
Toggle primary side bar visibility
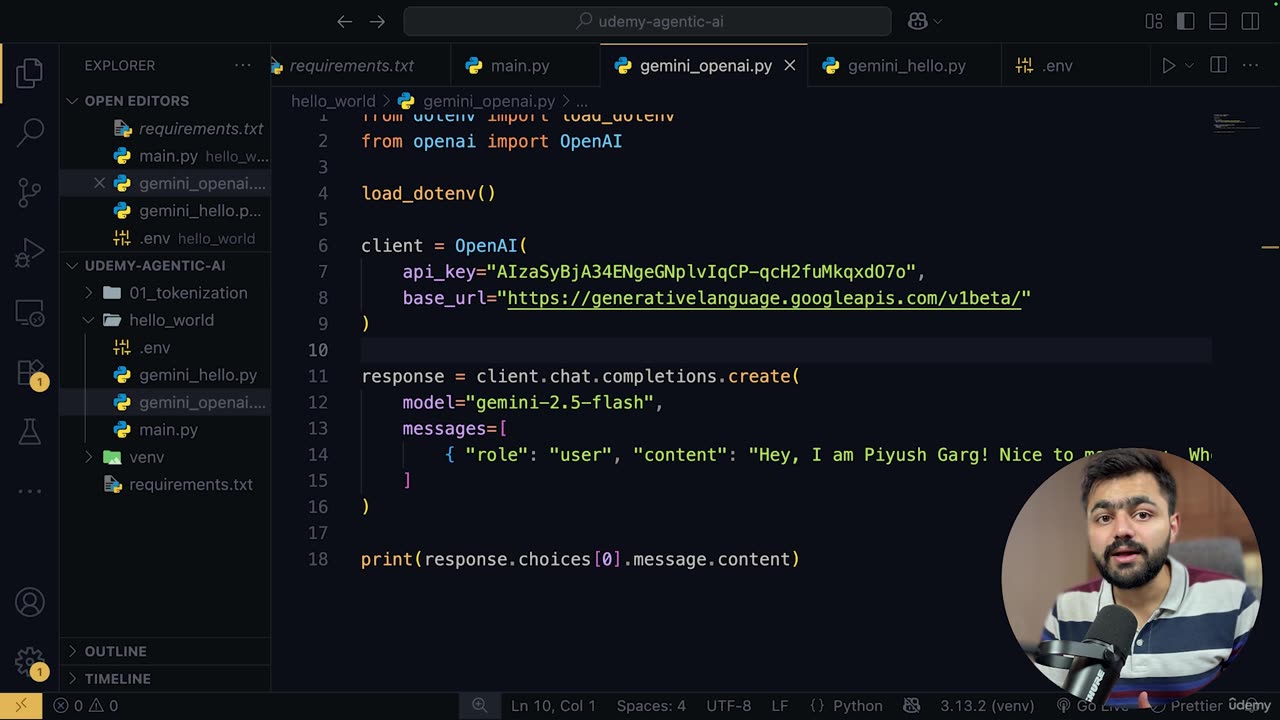pos(1186,21)
